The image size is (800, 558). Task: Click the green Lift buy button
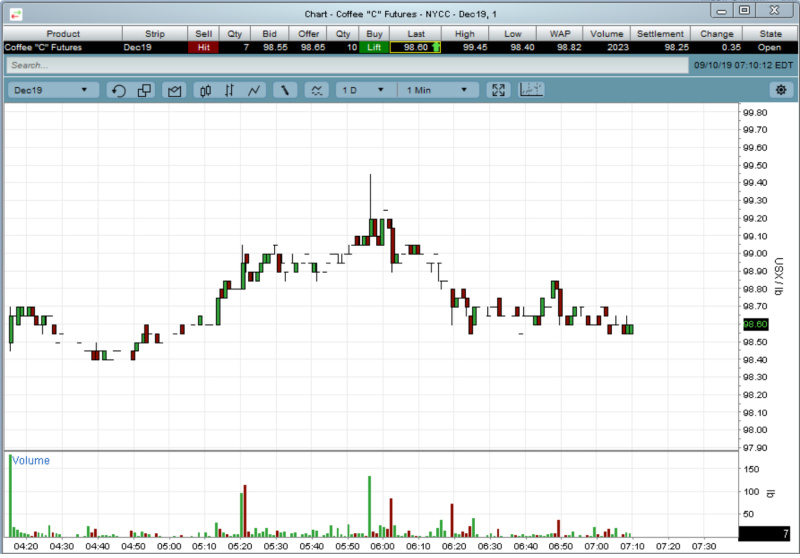(x=374, y=47)
